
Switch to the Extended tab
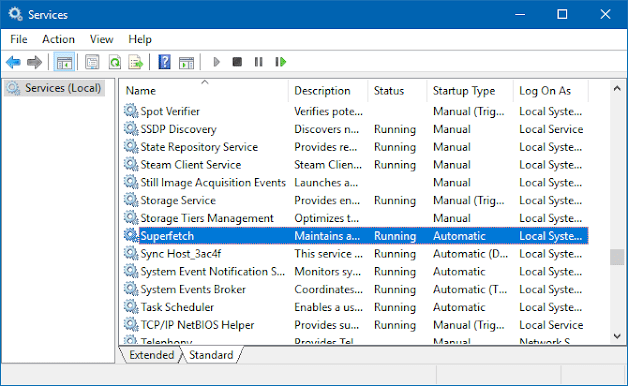(x=151, y=355)
